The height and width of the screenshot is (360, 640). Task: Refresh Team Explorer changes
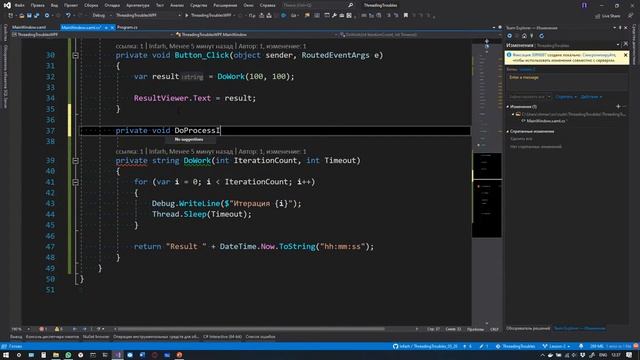point(541,36)
